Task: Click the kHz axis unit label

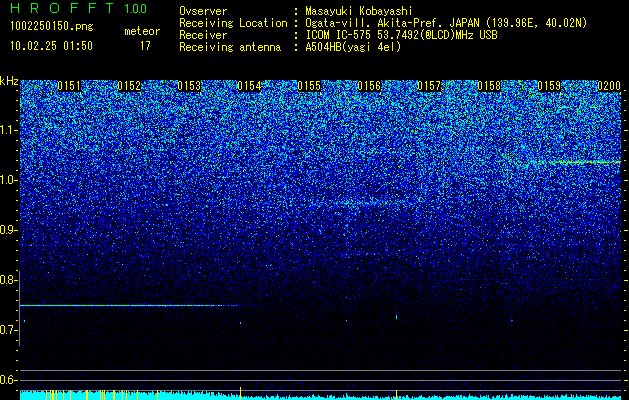Action: 9,81
